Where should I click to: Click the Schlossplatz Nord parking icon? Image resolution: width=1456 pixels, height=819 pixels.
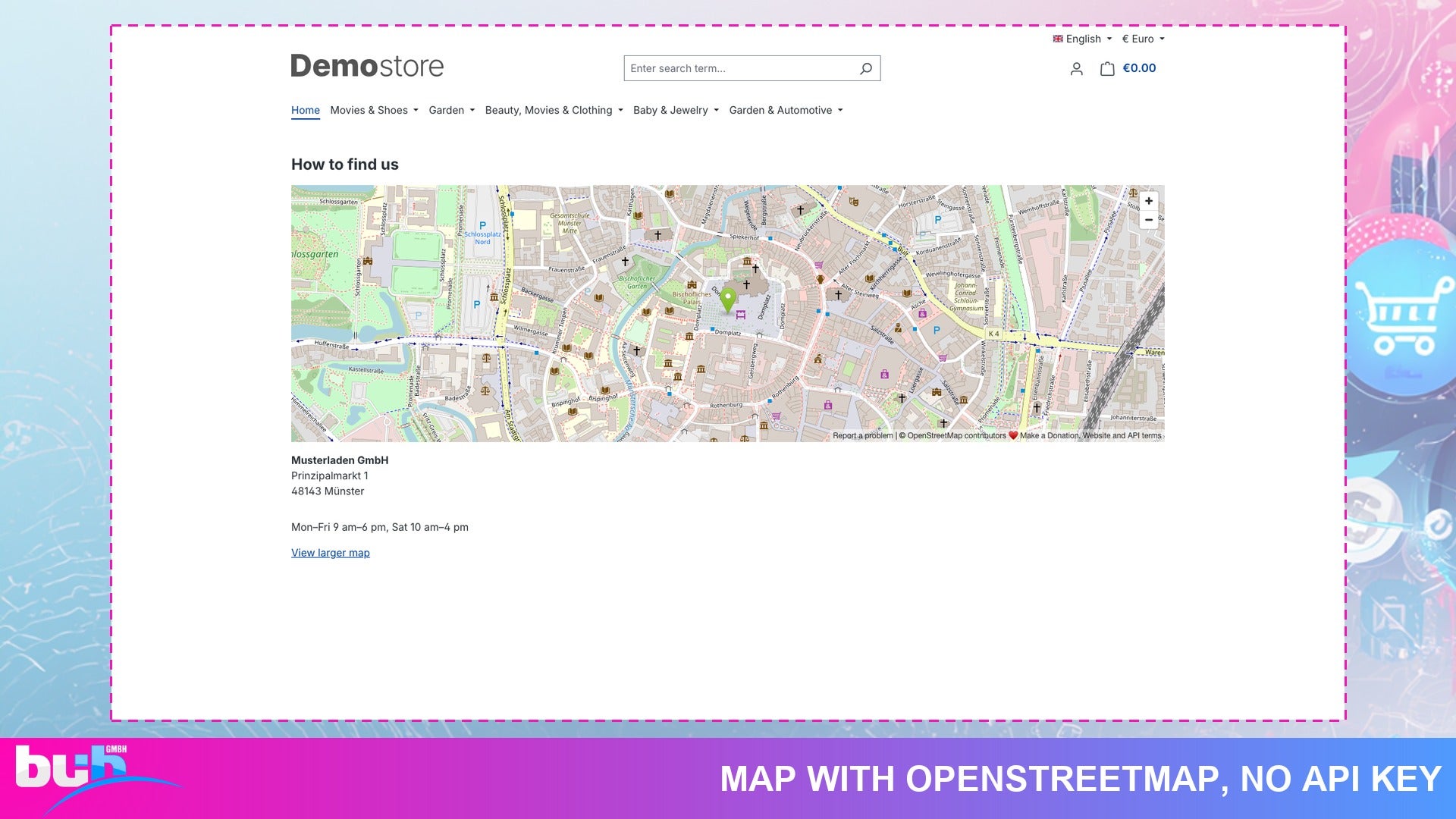[x=482, y=226]
